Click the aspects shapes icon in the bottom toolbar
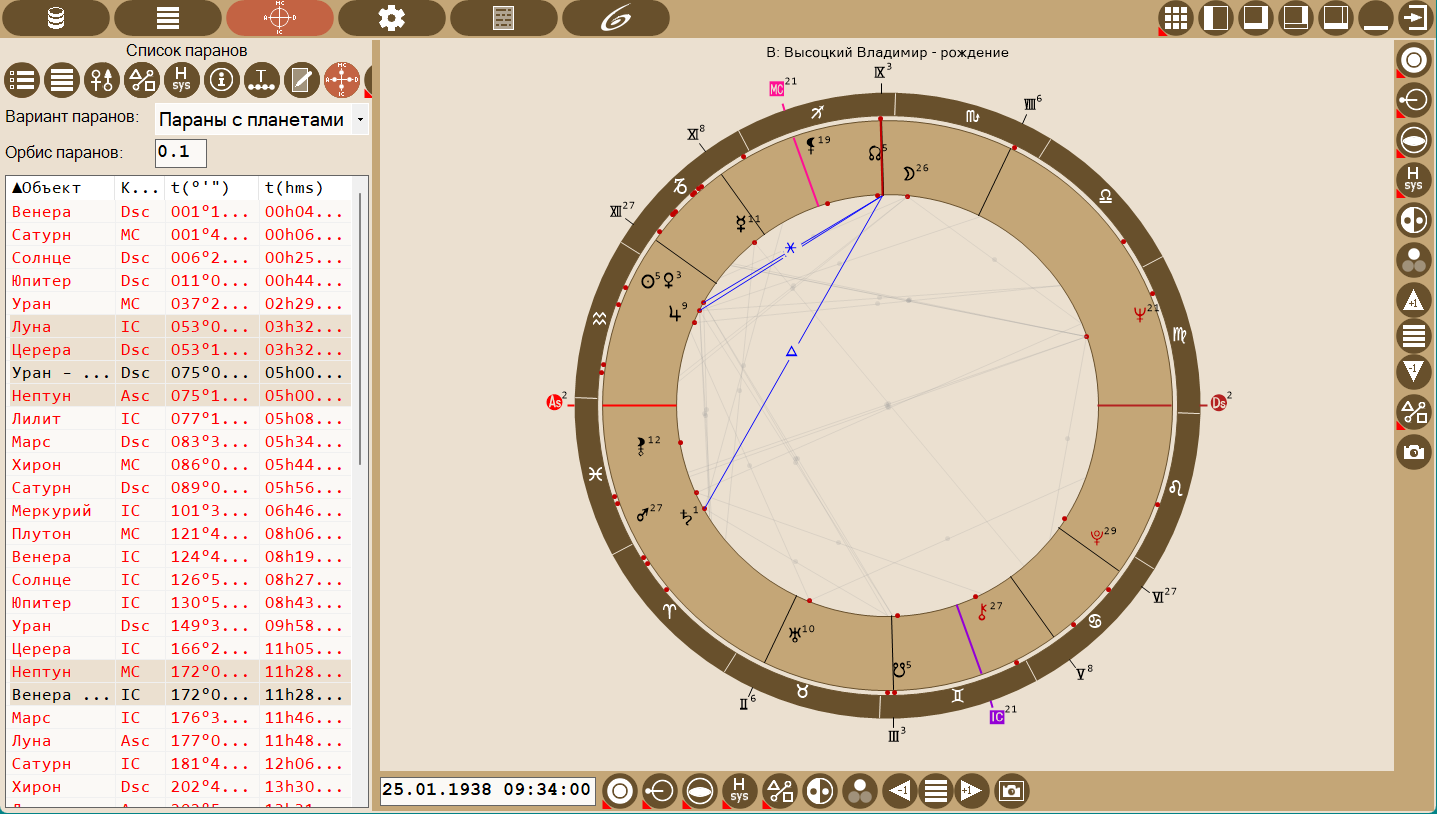 click(x=780, y=791)
